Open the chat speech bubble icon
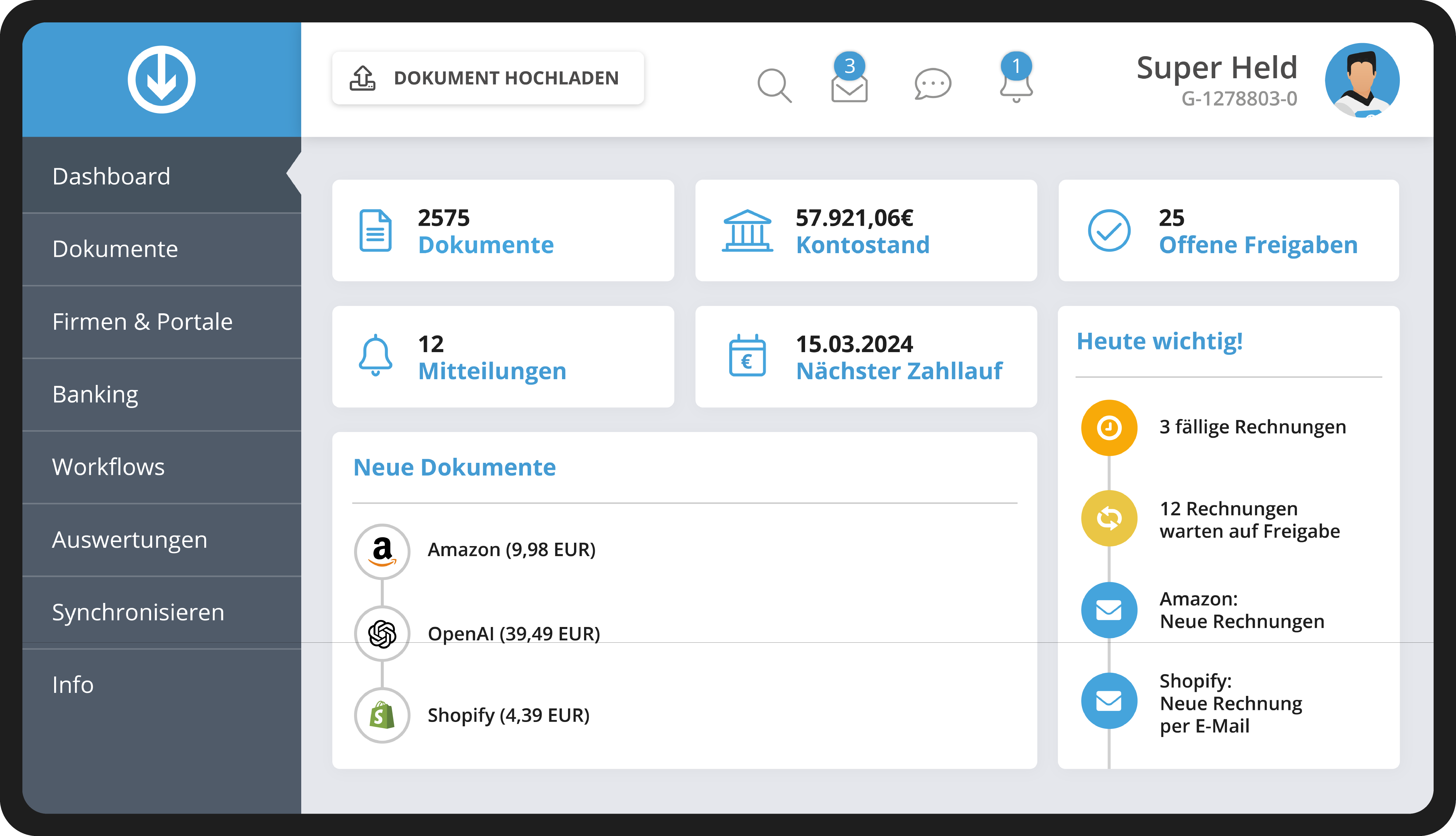Viewport: 1456px width, 836px height. click(x=932, y=84)
